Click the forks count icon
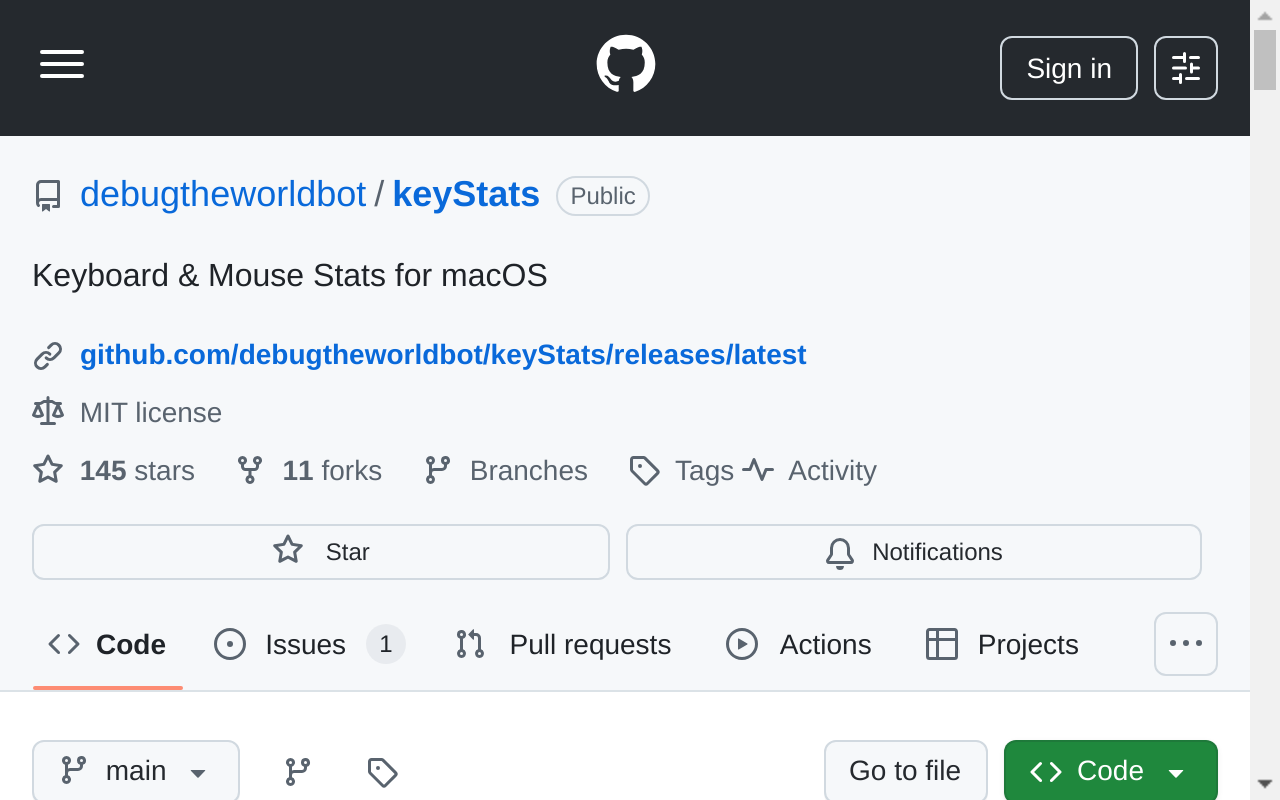 (248, 470)
